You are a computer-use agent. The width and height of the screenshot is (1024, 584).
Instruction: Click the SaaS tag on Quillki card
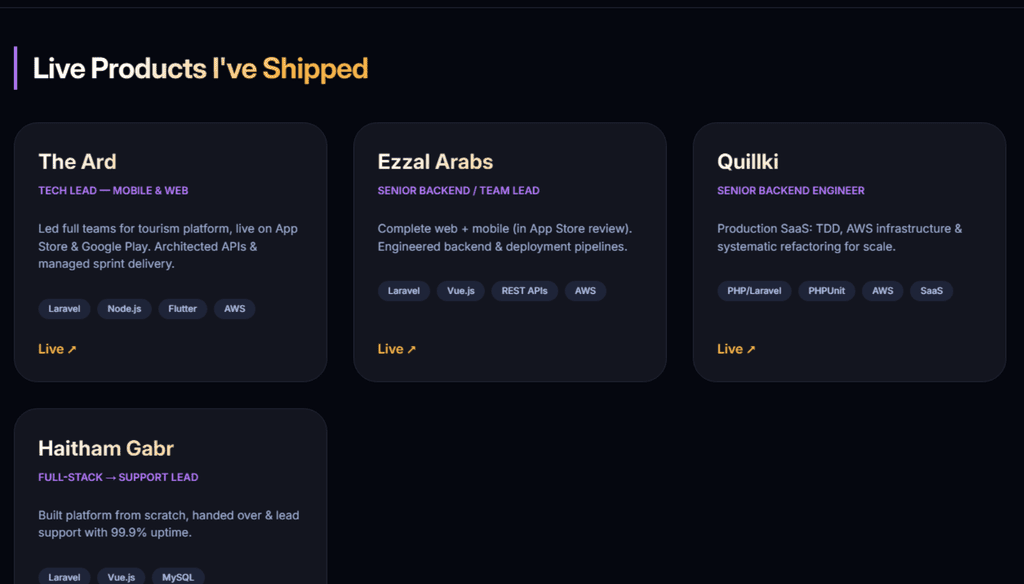931,291
